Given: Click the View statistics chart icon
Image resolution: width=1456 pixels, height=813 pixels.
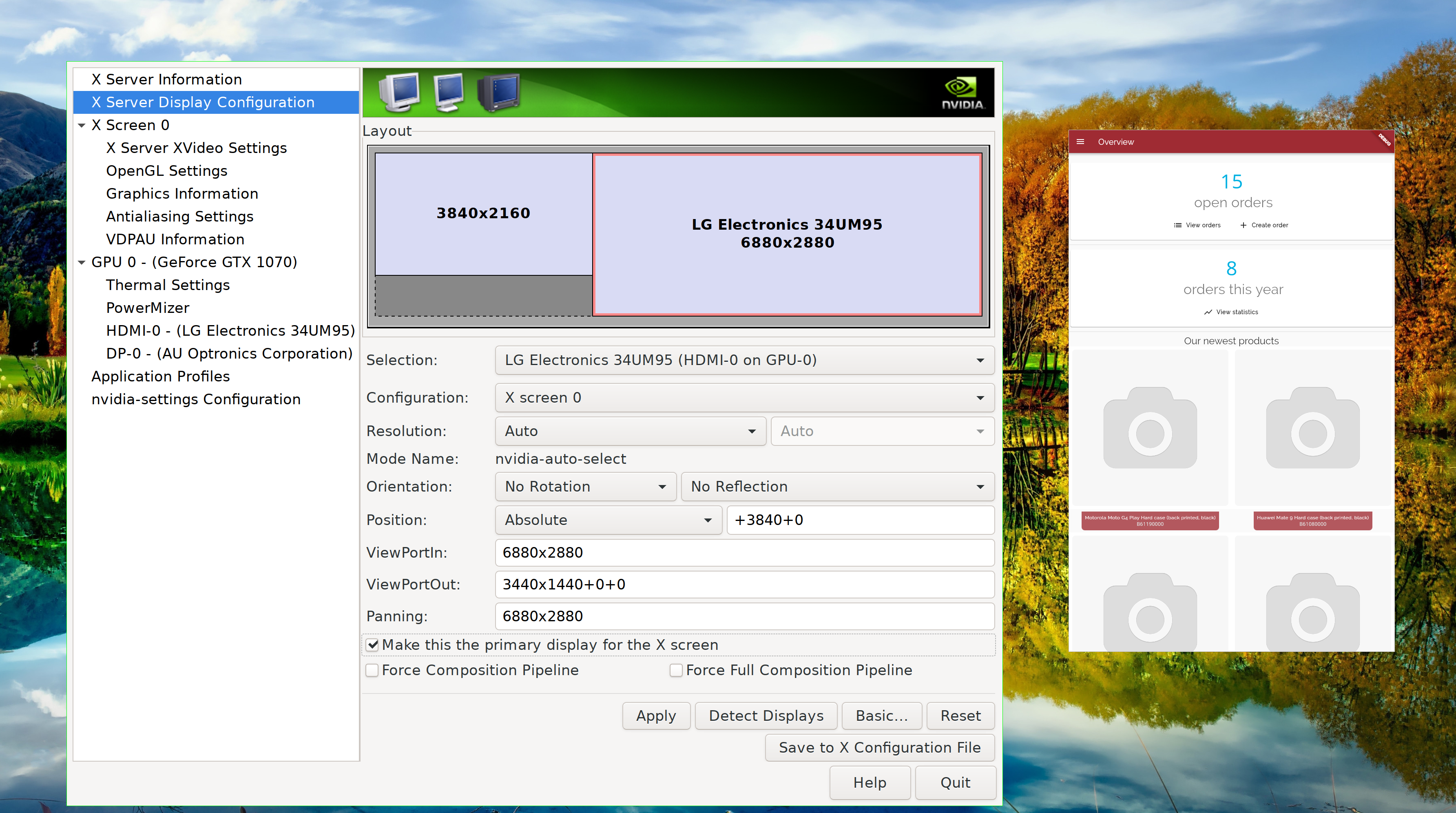Looking at the screenshot, I should tap(1208, 312).
